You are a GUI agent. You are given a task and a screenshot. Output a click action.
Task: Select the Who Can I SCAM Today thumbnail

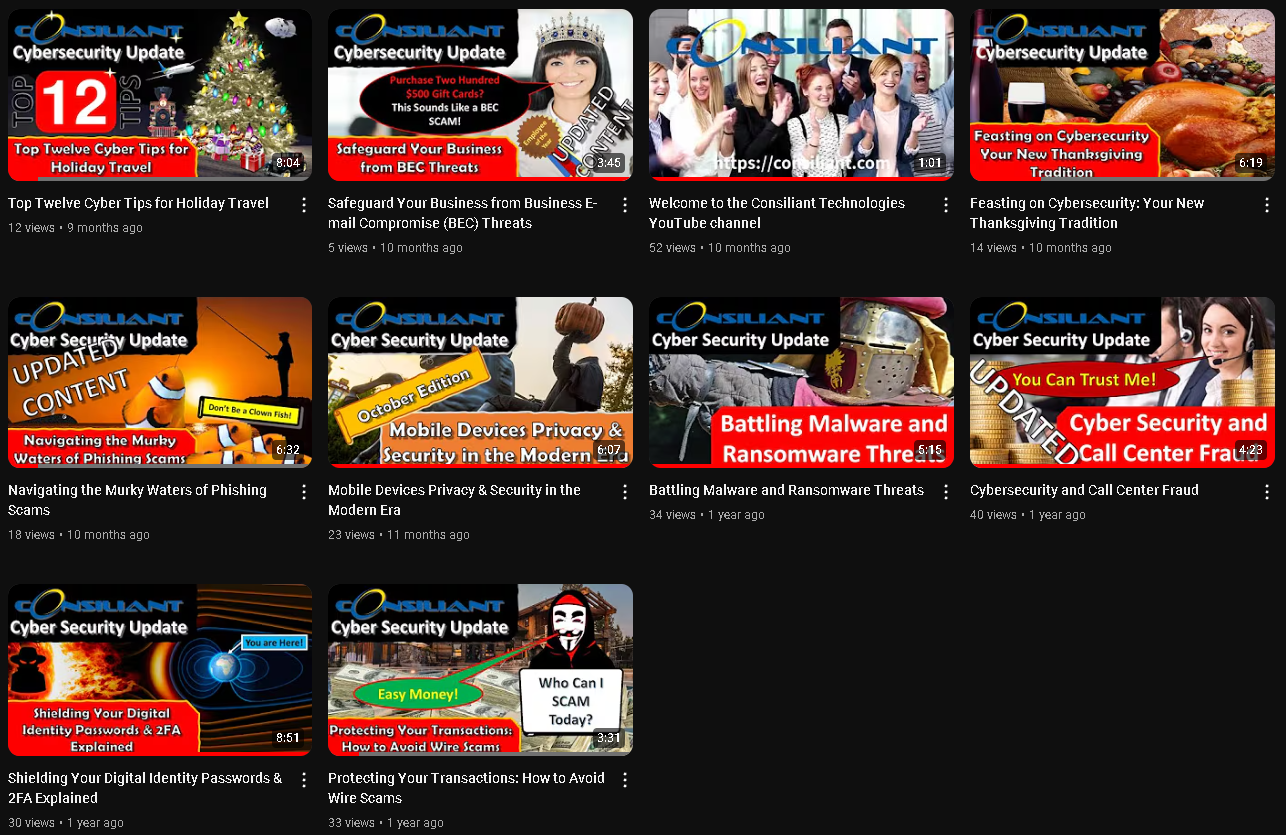click(x=480, y=669)
